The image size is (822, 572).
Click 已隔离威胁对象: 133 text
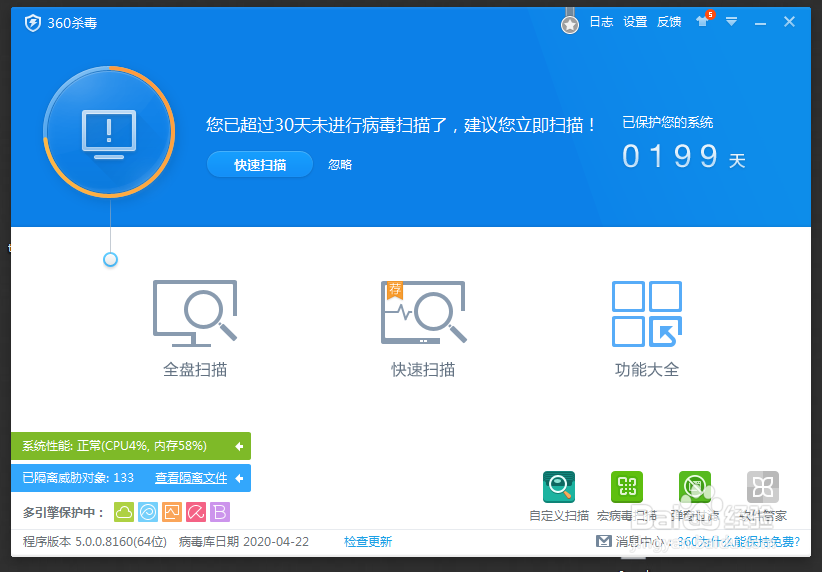pyautogui.click(x=78, y=478)
